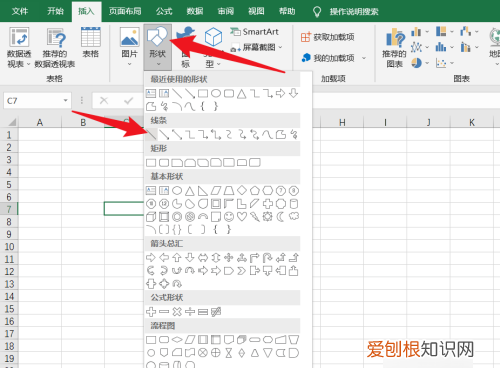Open 推荐的图表 recommended charts
Viewport: 500px width, 368px height.
394,47
